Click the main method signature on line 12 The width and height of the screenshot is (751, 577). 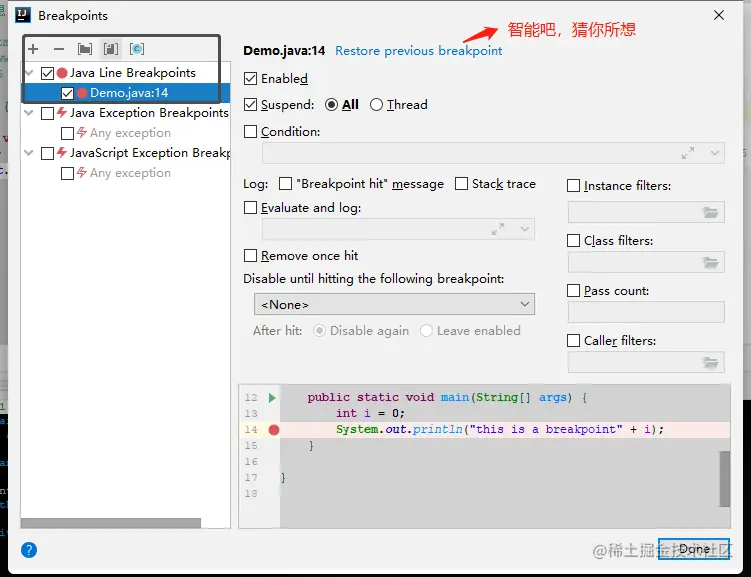pos(447,397)
